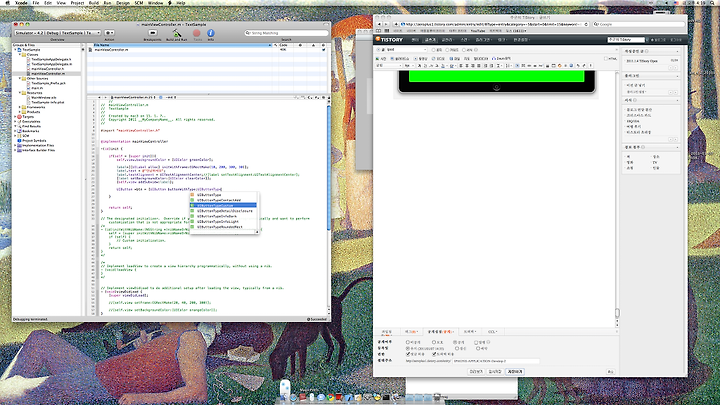
Task: Choose UIButtonTypeRoundedRect in autocomplete list
Action: pyautogui.click(x=223, y=227)
